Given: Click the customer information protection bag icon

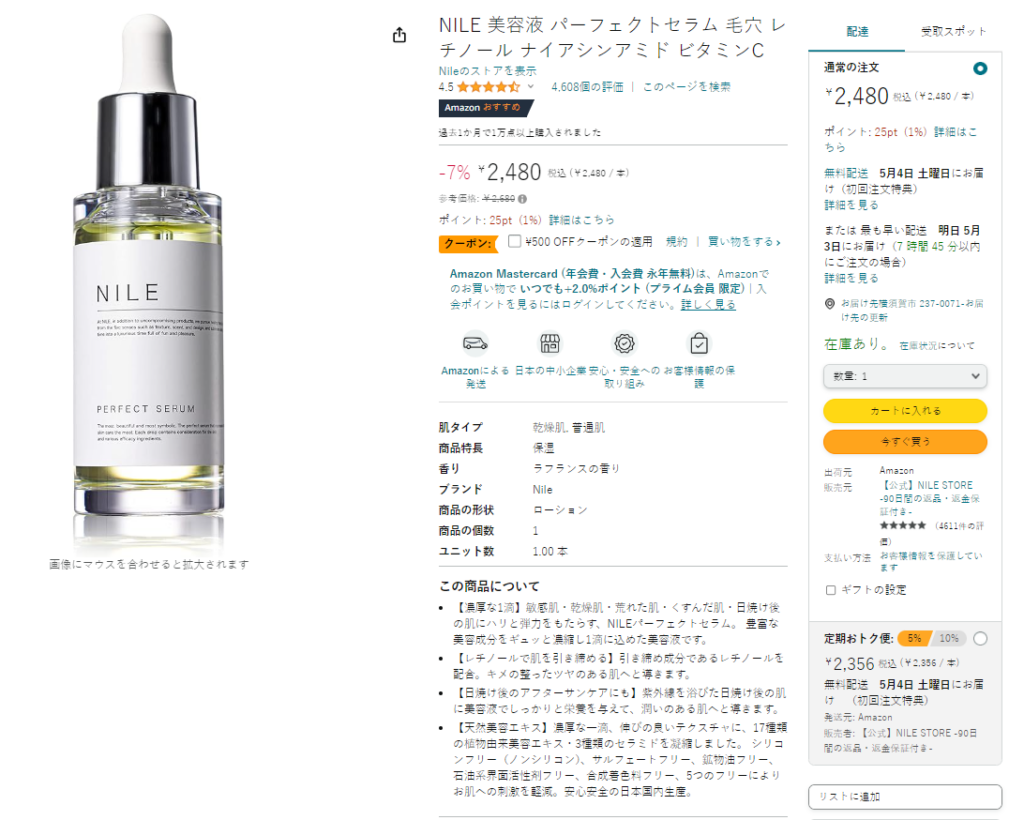Looking at the screenshot, I should tap(699, 343).
